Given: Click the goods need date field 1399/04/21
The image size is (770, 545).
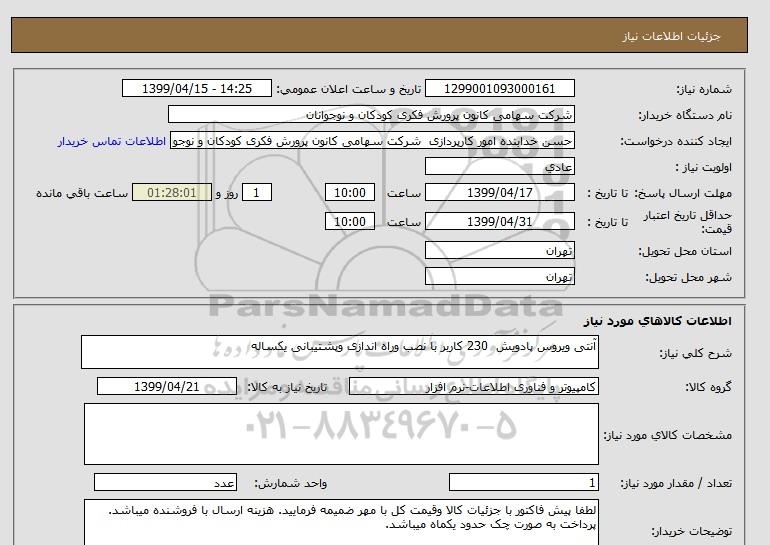Looking at the screenshot, I should tap(167, 386).
